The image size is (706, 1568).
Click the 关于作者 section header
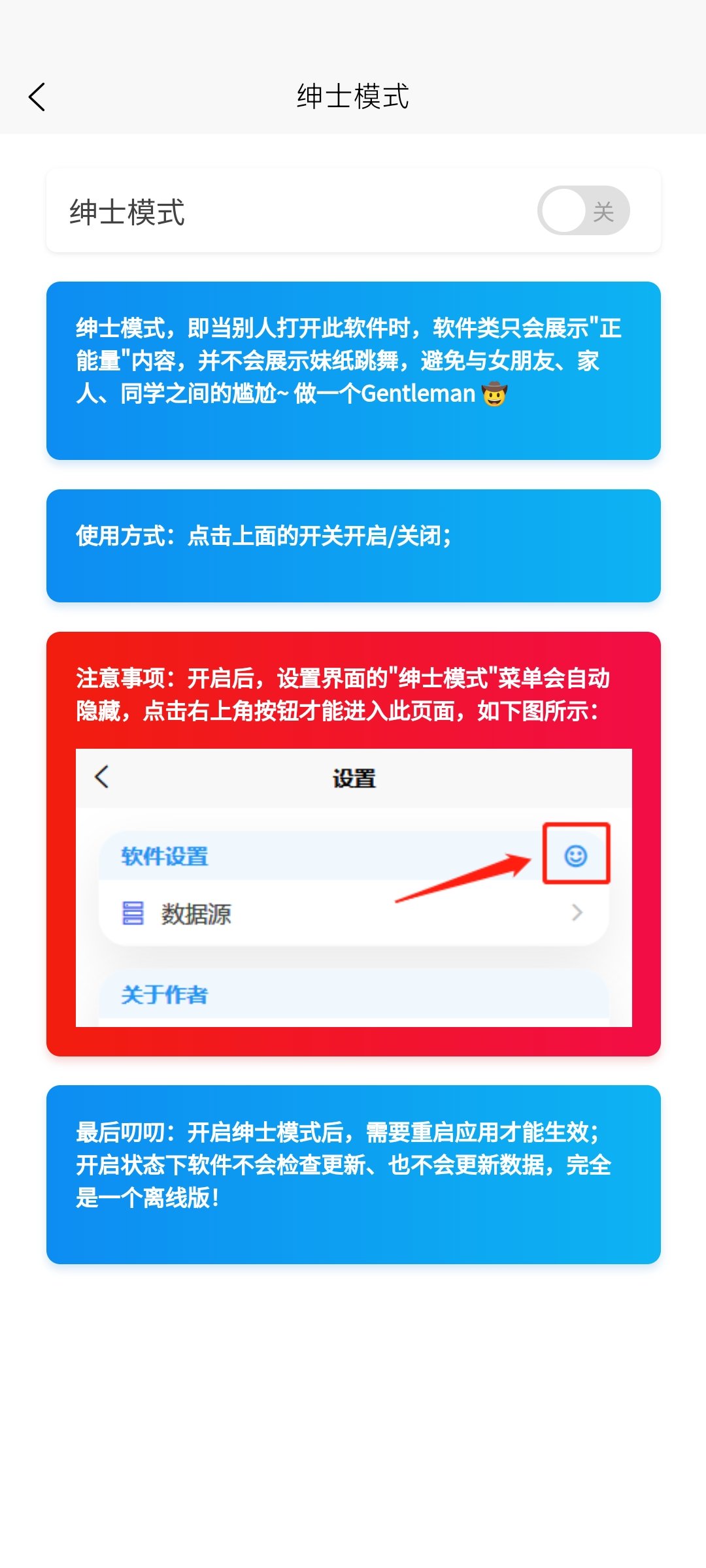(164, 994)
